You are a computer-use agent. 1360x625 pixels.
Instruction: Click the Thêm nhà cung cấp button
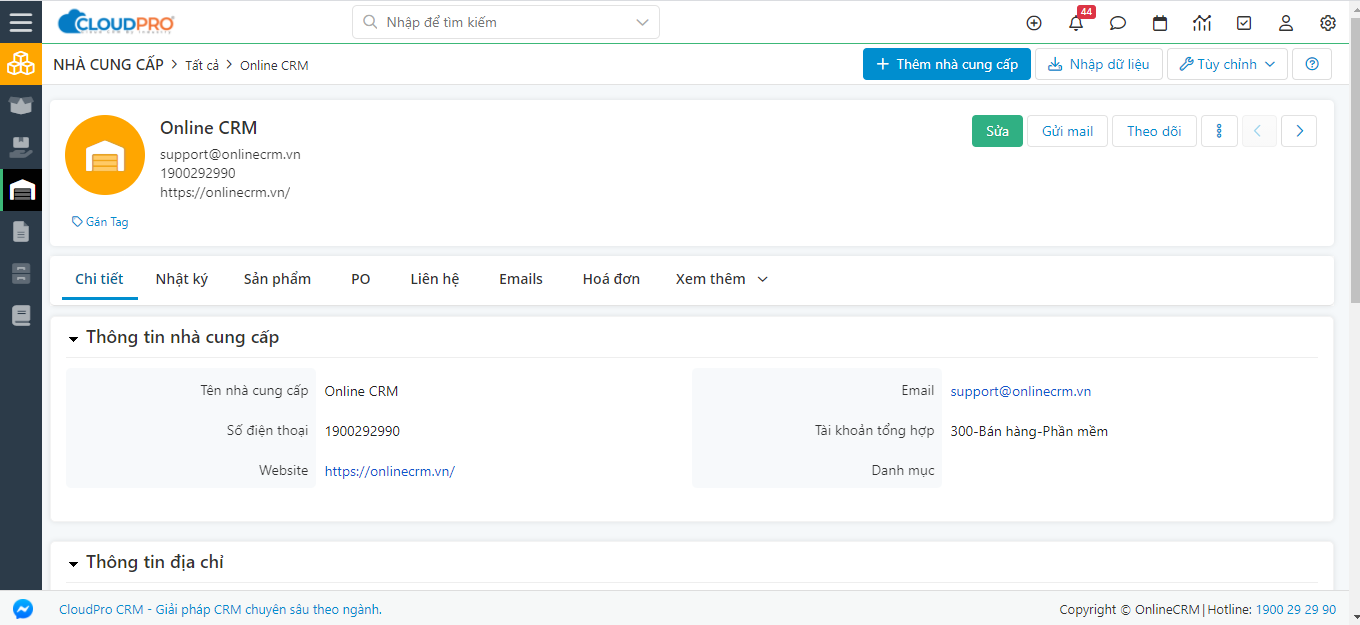[x=947, y=64]
